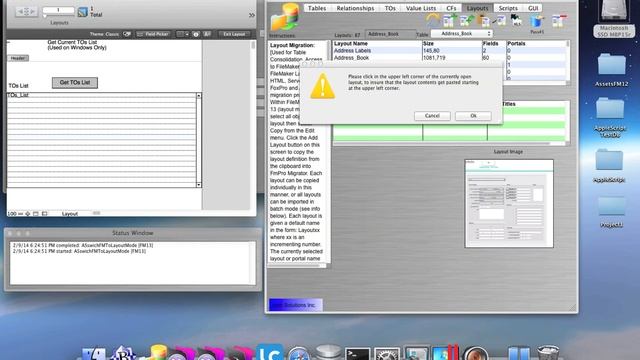The width and height of the screenshot is (640, 360).
Task: Open the Field Picker
Action: (x=153, y=34)
